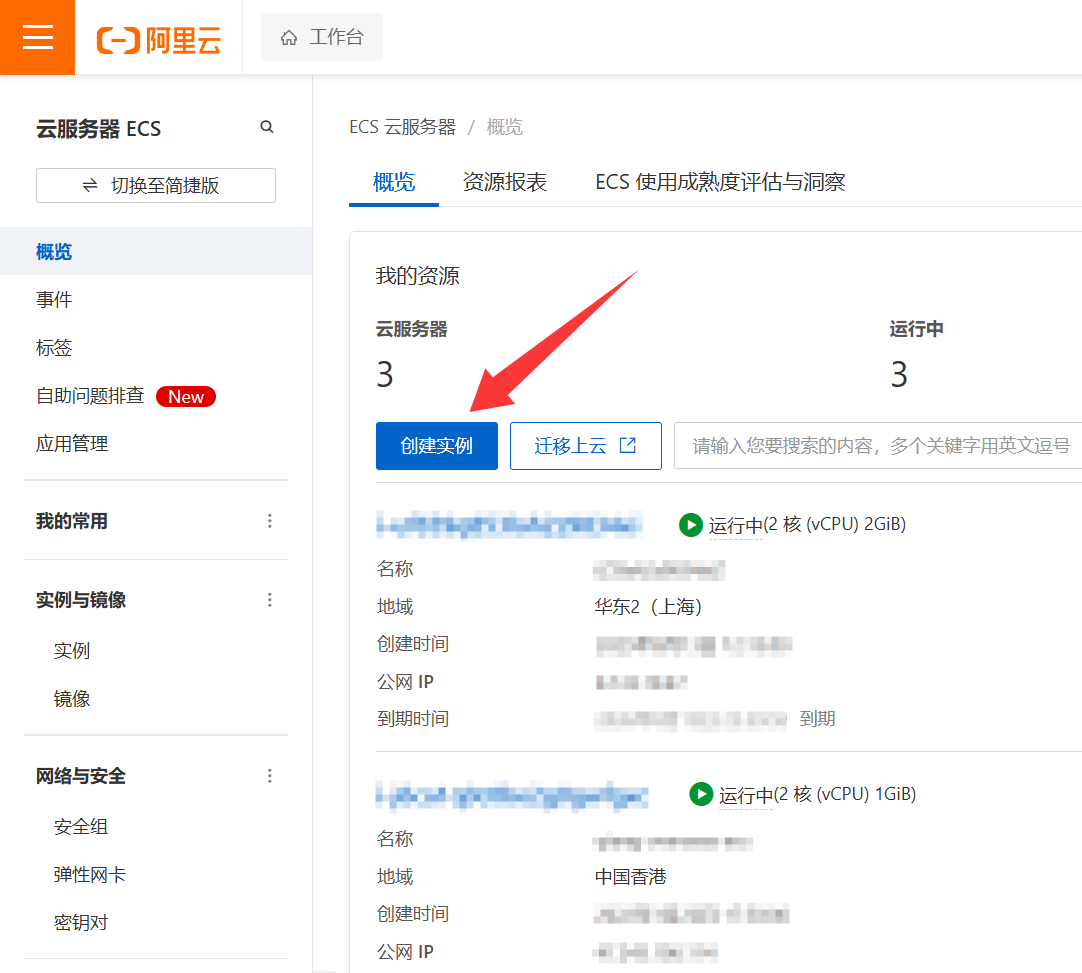Open 事件 in the left menu
Viewport: 1082px width, 973px height.
coord(54,300)
